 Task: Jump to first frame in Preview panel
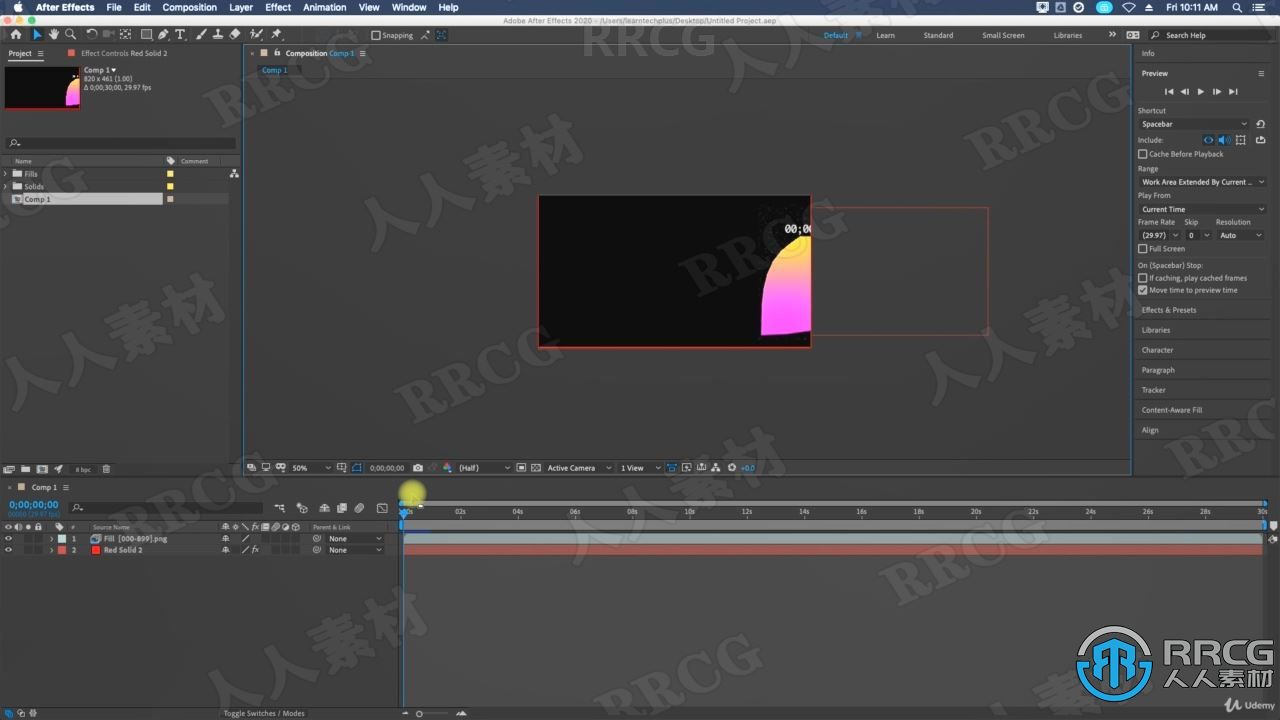pos(1169,91)
